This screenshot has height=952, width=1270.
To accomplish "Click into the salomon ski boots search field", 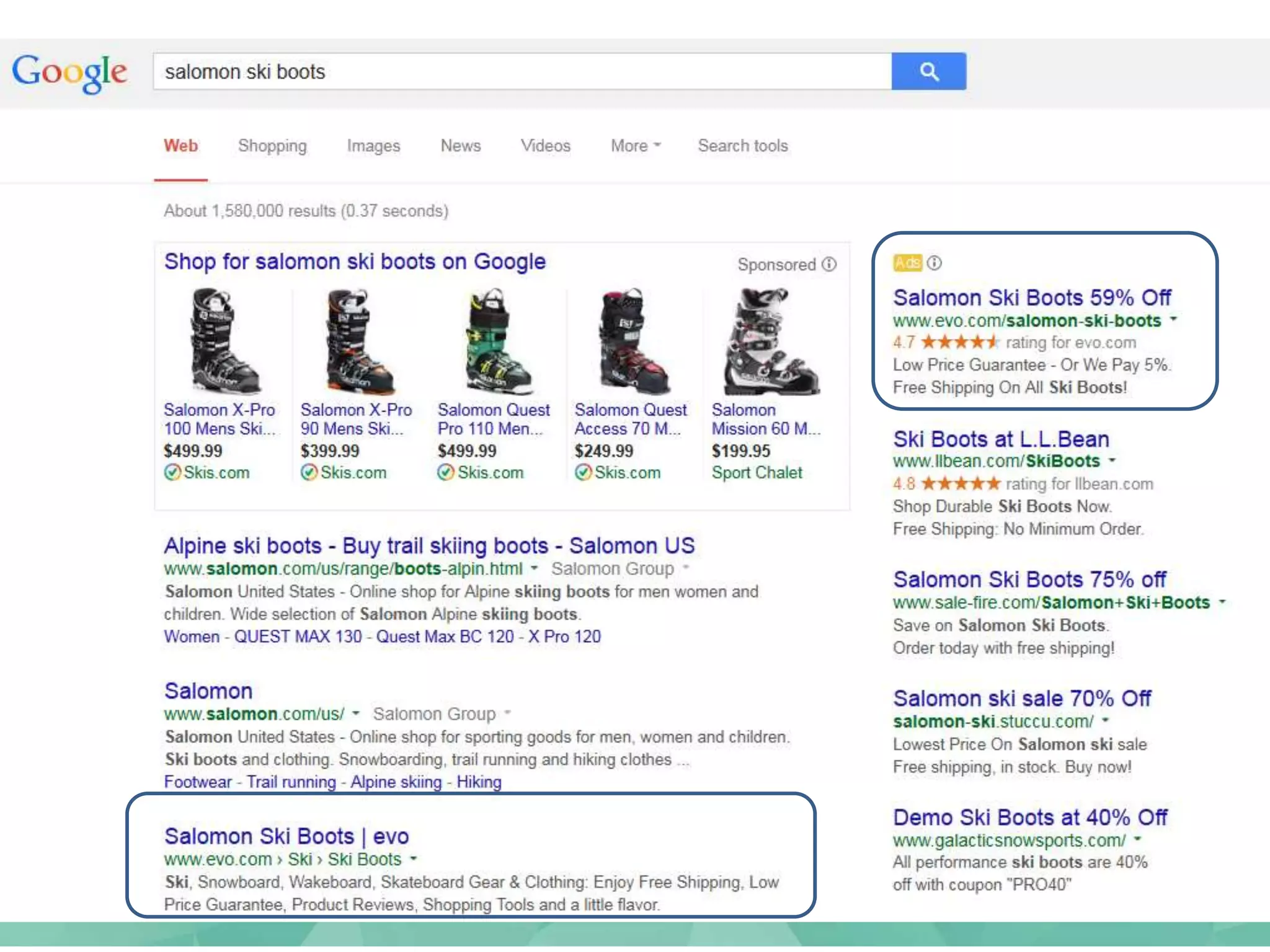I will 521,72.
